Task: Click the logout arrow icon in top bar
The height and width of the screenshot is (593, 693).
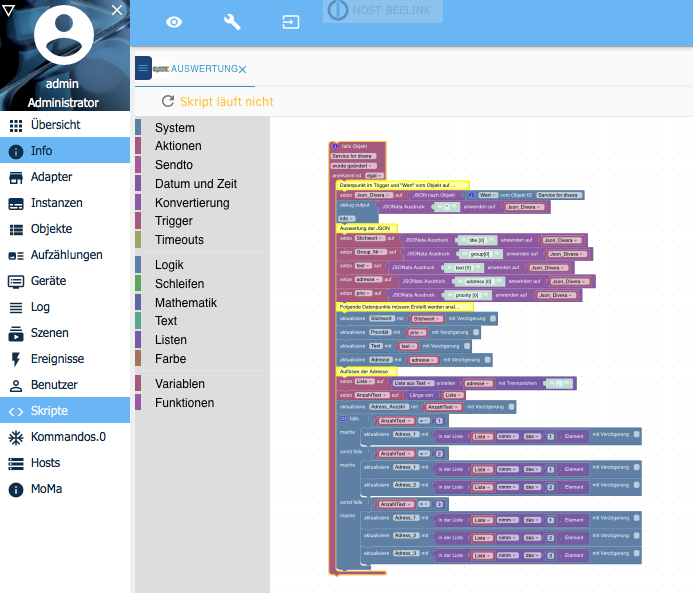Action: [x=290, y=22]
